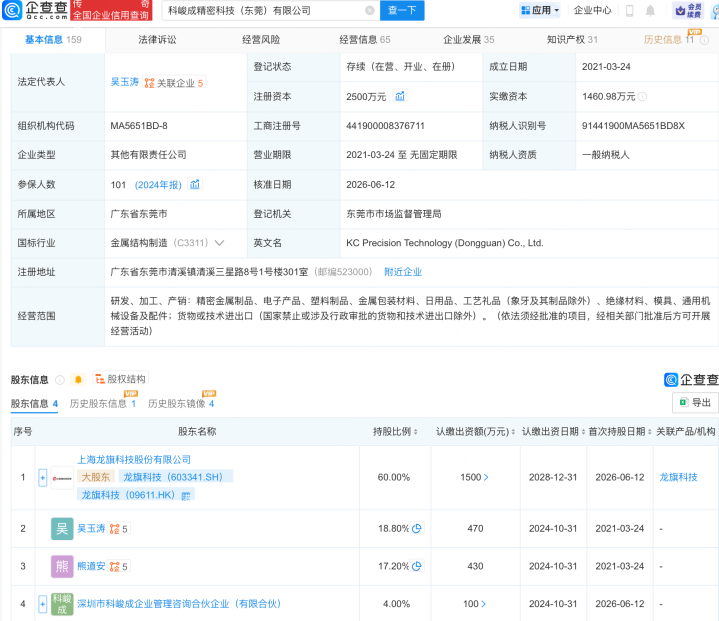Click the VIP crown membership icon
719x621 pixels.
(687, 11)
